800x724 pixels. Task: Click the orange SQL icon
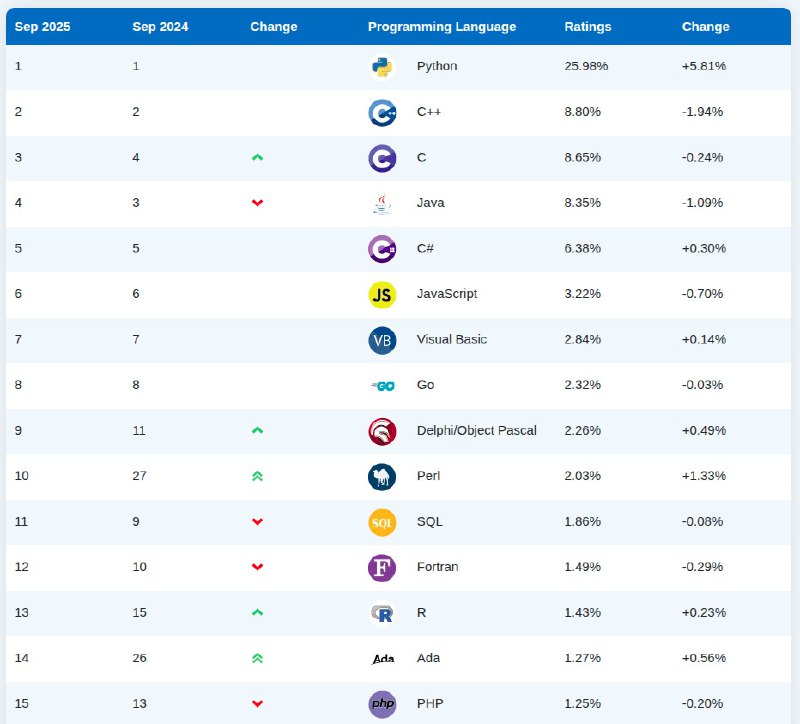[x=382, y=522]
